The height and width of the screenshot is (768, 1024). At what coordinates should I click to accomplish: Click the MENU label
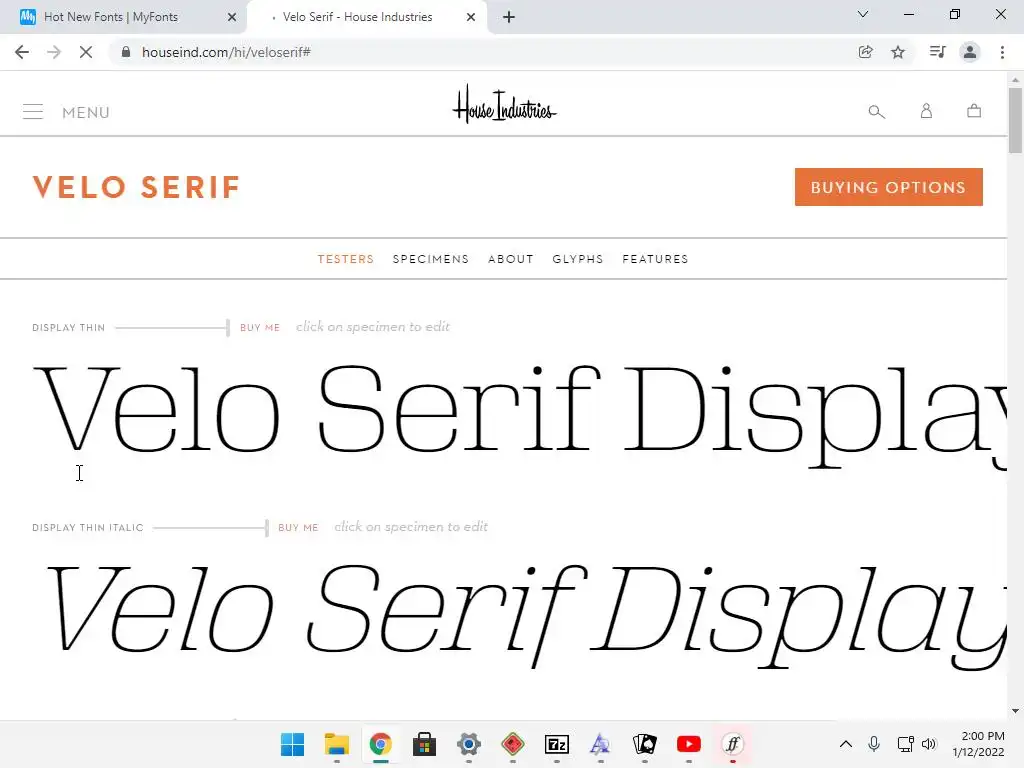86,112
